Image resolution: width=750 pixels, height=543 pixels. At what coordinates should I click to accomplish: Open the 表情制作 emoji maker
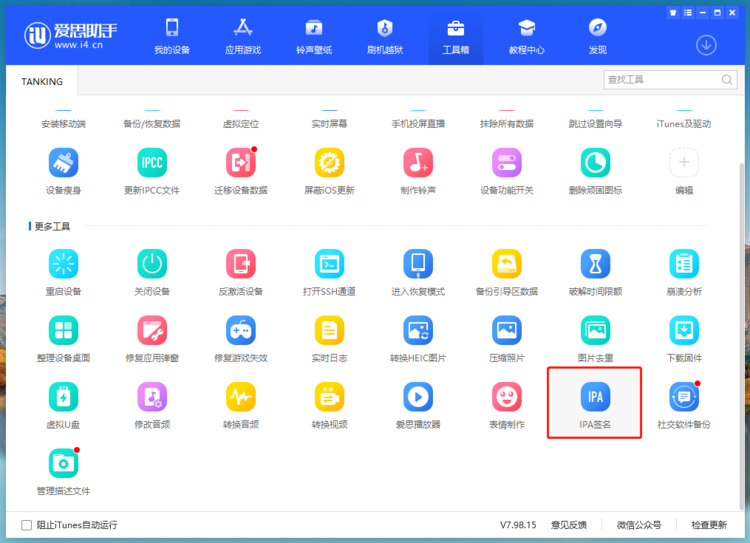tap(507, 397)
